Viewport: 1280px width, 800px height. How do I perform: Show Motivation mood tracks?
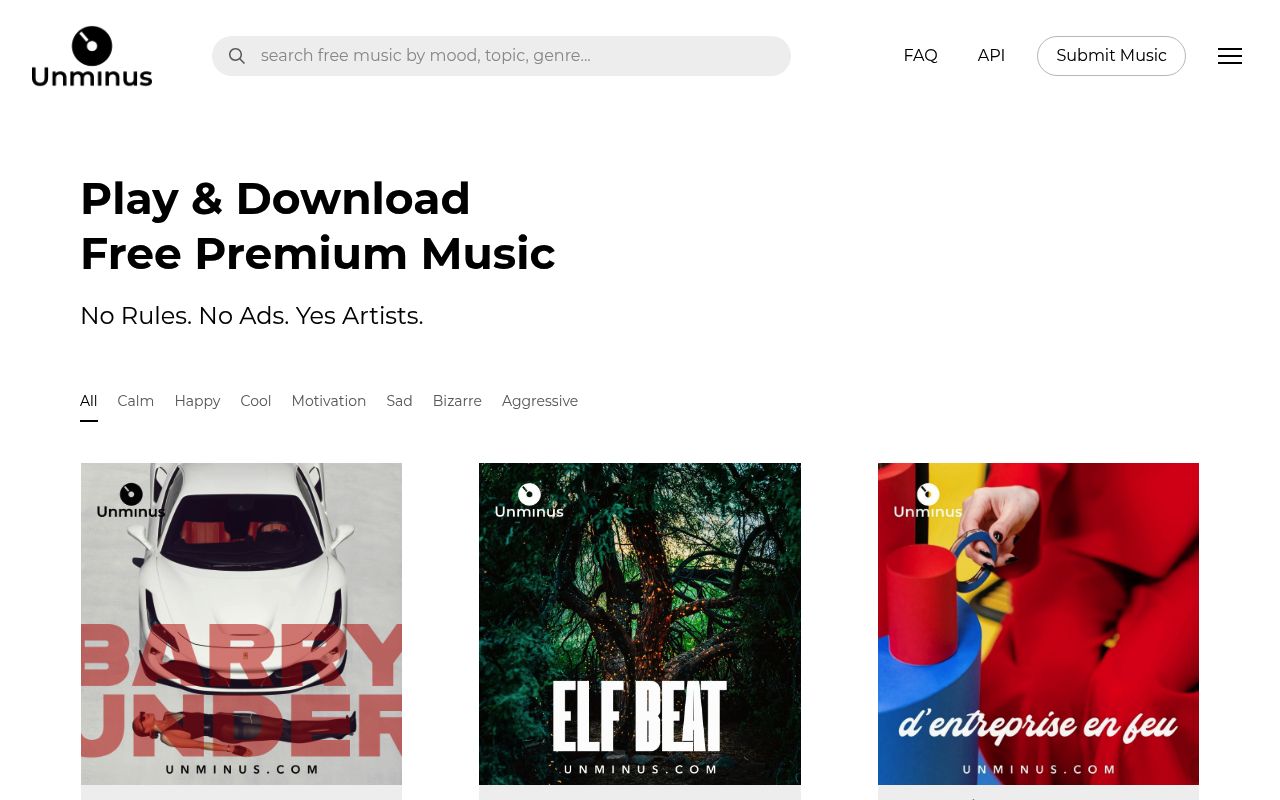[329, 401]
